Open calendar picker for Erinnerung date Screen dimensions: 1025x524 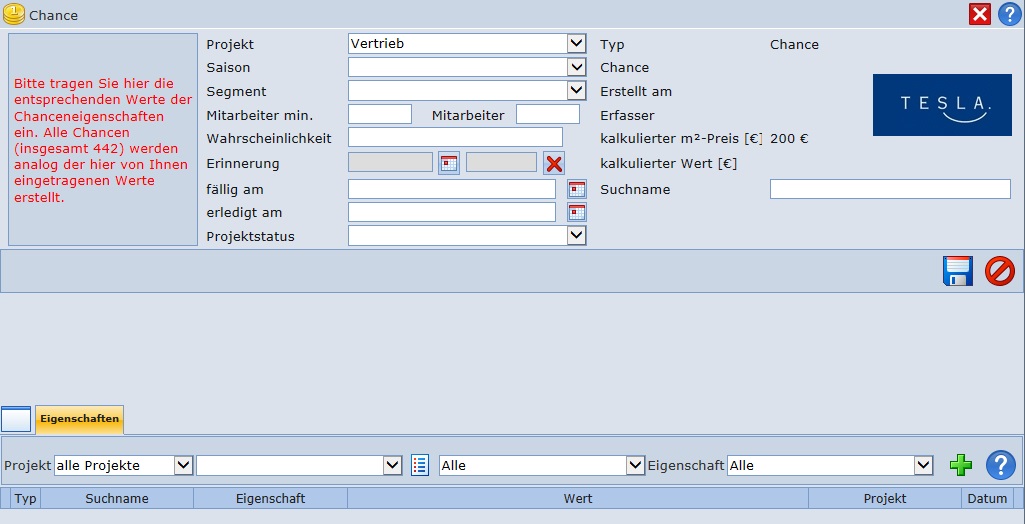449,163
